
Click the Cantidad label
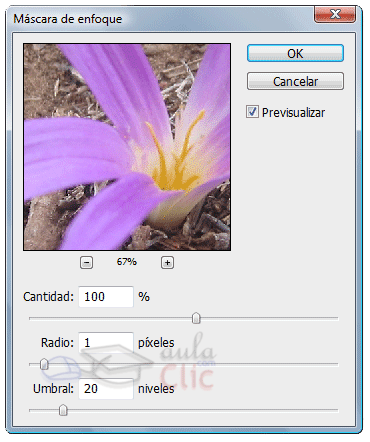[48, 297]
